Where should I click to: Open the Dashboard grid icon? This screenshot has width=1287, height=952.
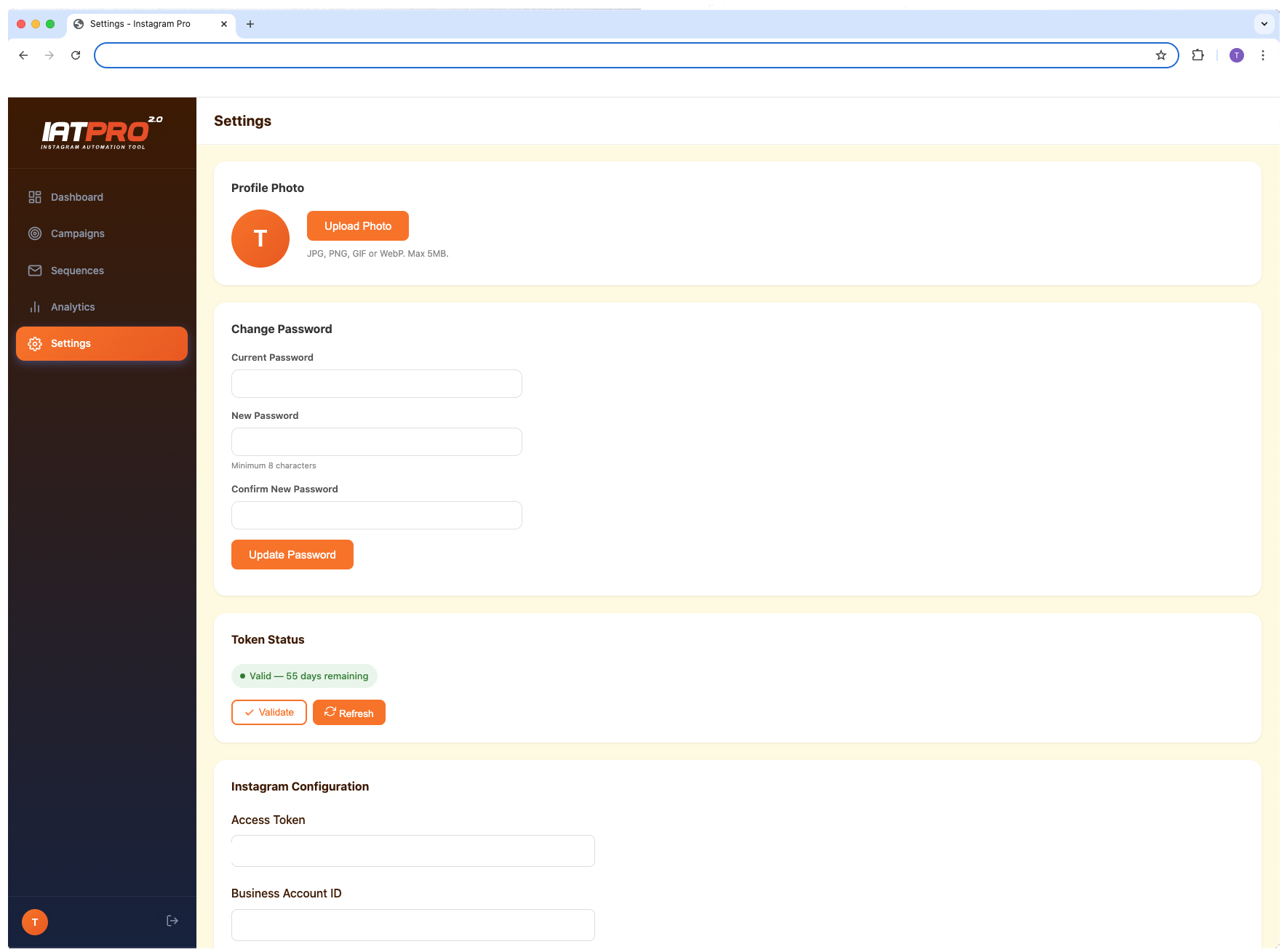[35, 197]
